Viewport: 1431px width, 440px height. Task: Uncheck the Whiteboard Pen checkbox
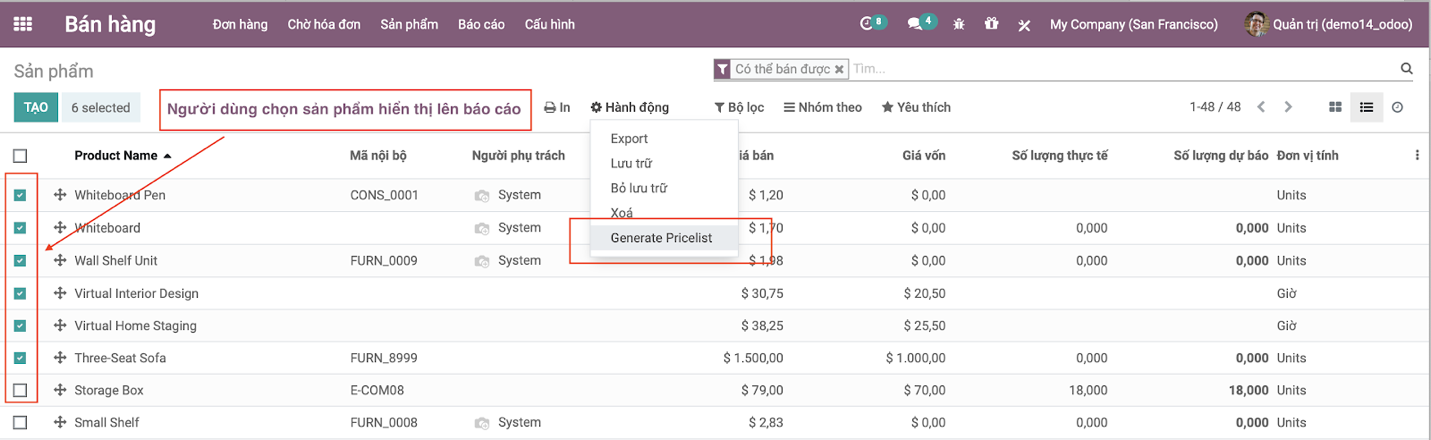click(x=20, y=195)
